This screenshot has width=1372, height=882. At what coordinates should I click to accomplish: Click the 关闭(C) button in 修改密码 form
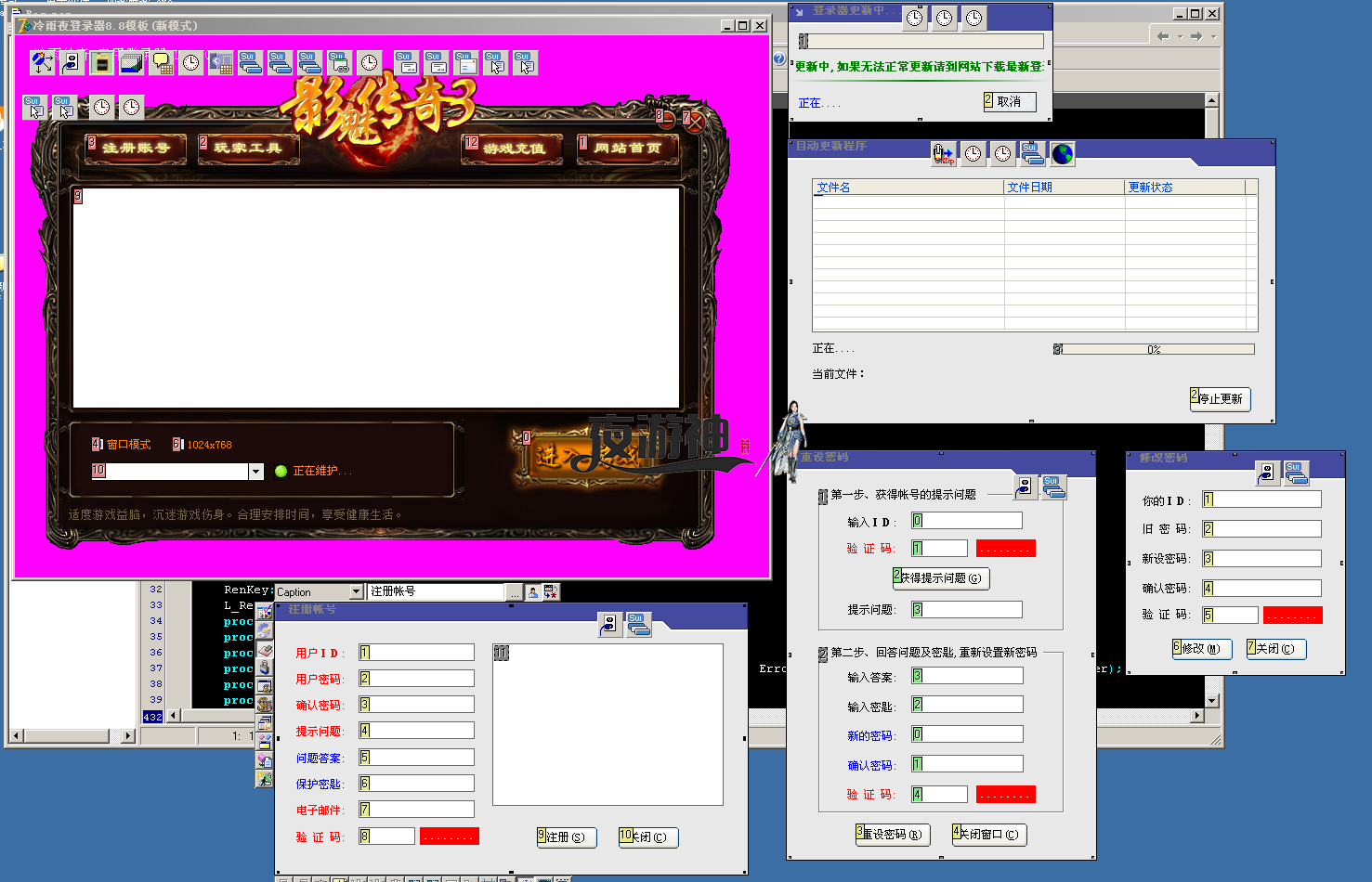pyautogui.click(x=1276, y=649)
